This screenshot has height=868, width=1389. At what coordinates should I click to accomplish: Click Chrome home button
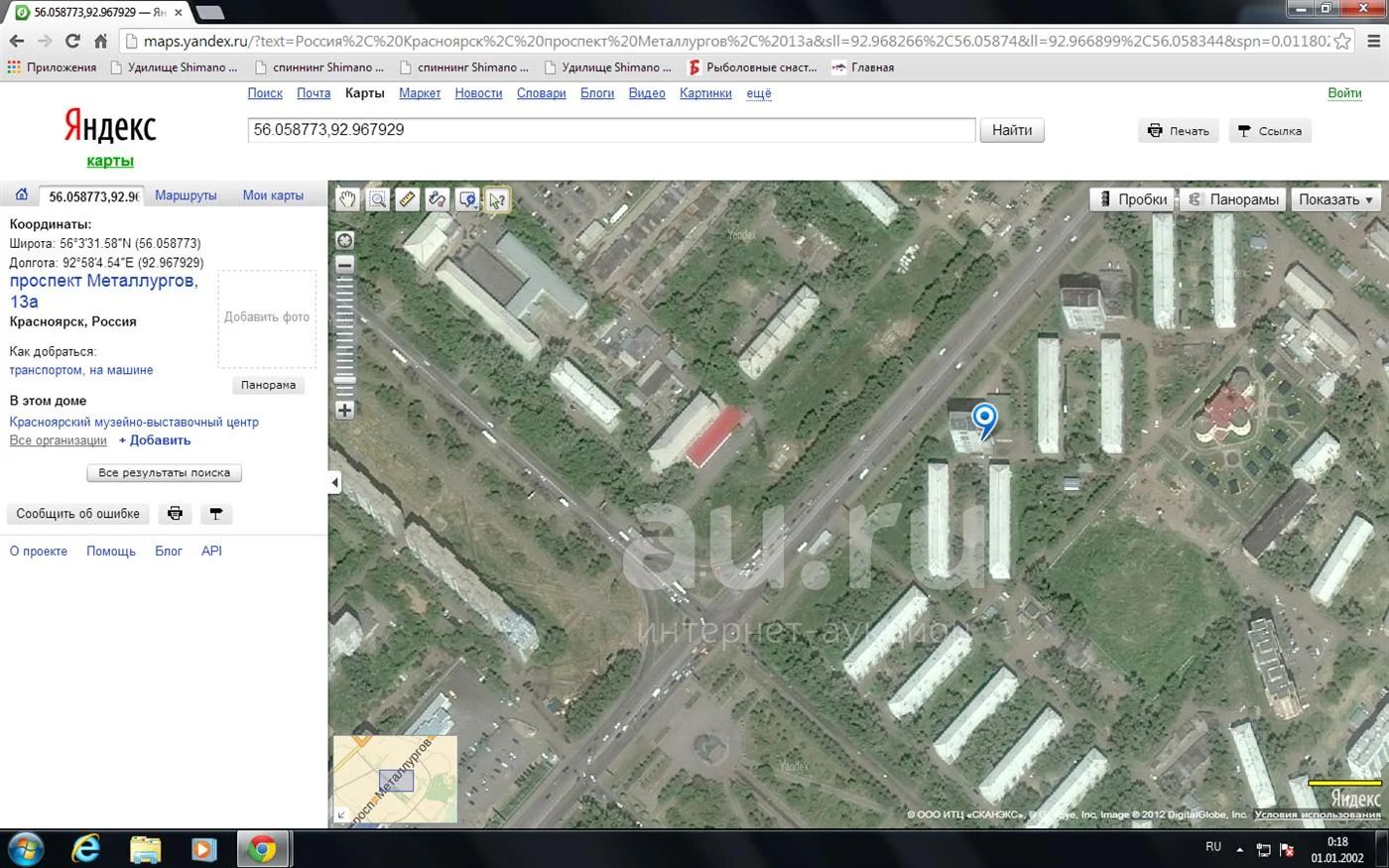(100, 41)
